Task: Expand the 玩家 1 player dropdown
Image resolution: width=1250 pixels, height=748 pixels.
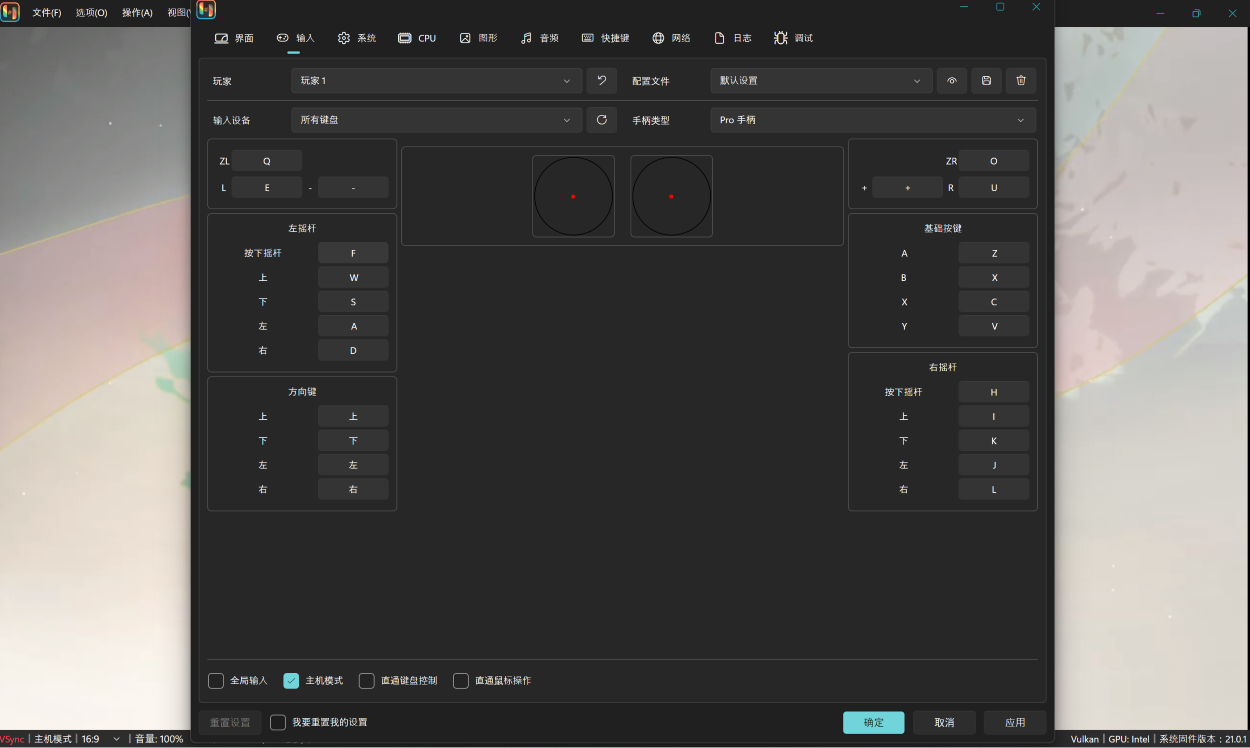Action: coord(436,81)
